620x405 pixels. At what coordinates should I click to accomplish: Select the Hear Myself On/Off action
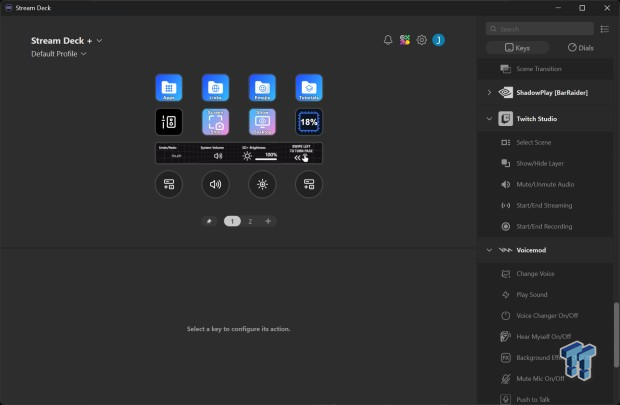click(546, 337)
